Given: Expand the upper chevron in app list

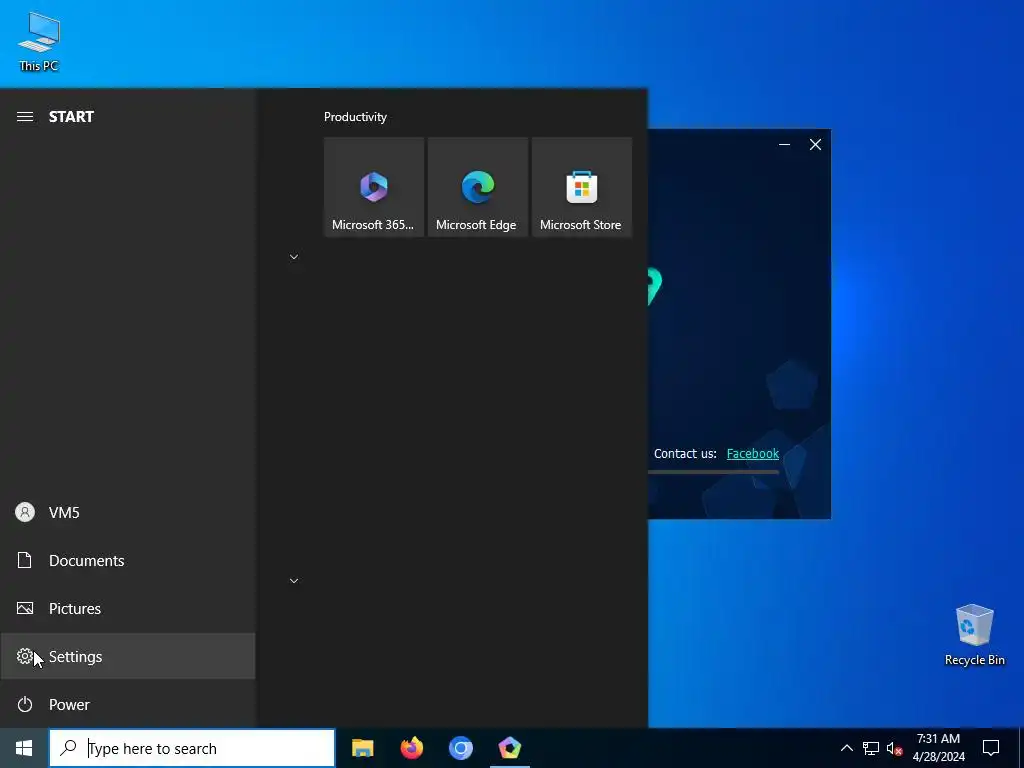Looking at the screenshot, I should pos(294,257).
